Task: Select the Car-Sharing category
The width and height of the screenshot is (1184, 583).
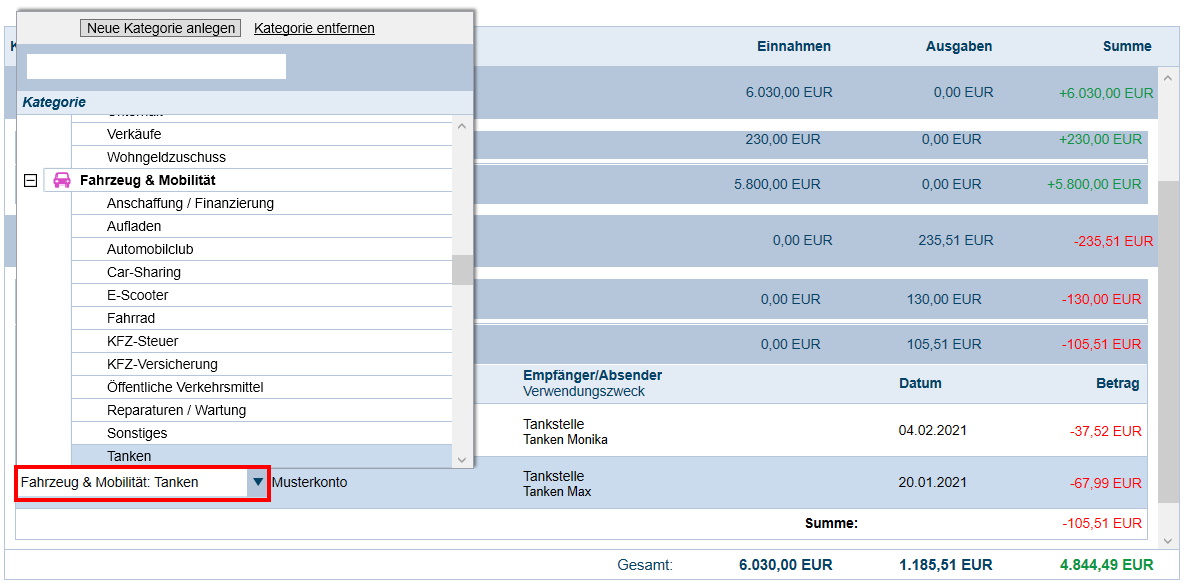Action: pyautogui.click(x=262, y=272)
